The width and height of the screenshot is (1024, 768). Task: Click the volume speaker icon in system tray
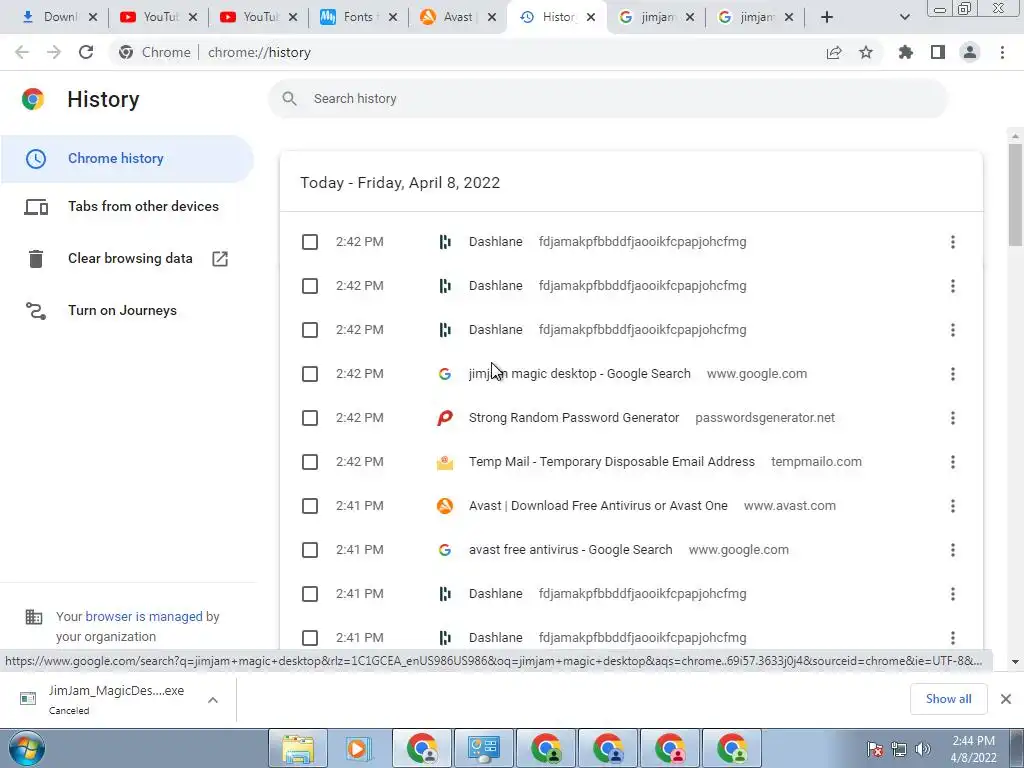click(923, 749)
